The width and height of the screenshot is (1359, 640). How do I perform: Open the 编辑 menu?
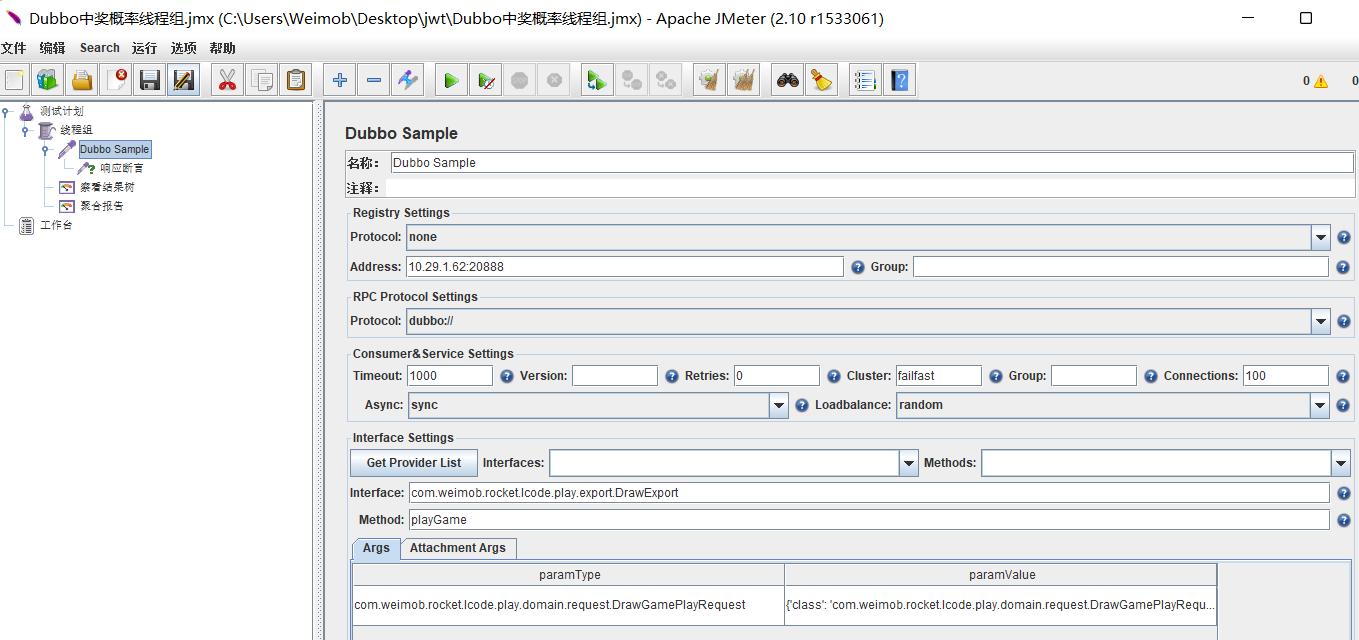(x=53, y=48)
